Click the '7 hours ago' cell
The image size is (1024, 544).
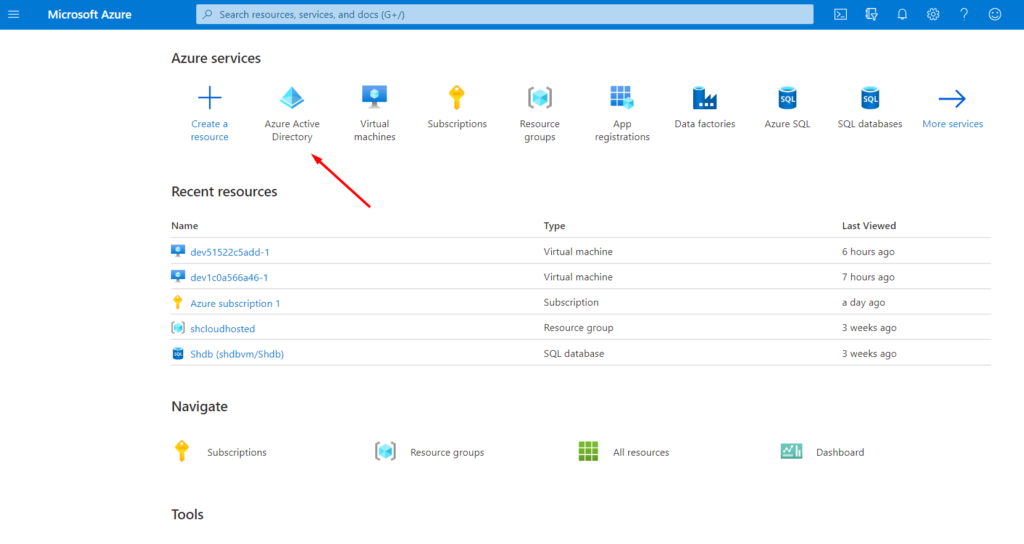pyautogui.click(x=868, y=277)
